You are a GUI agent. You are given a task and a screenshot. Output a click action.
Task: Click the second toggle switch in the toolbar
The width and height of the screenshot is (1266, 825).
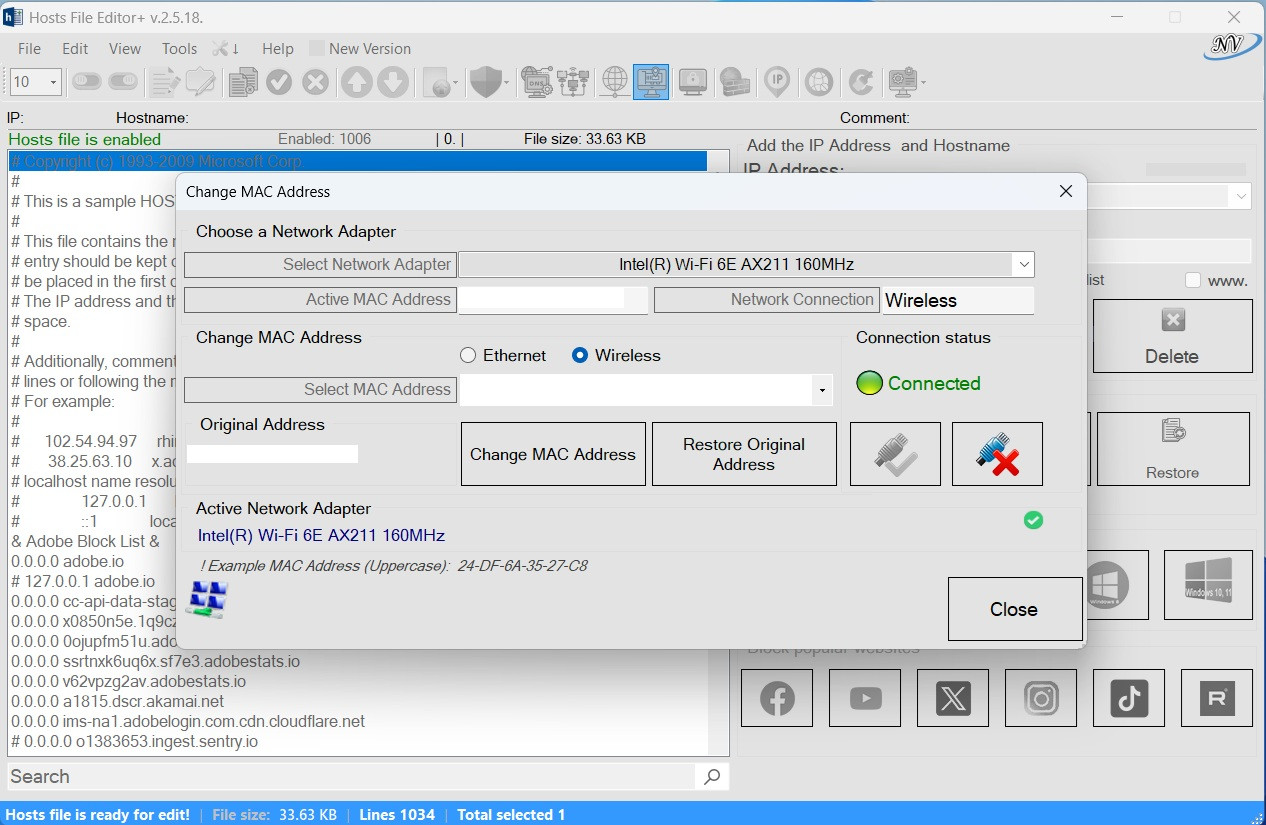coord(123,82)
